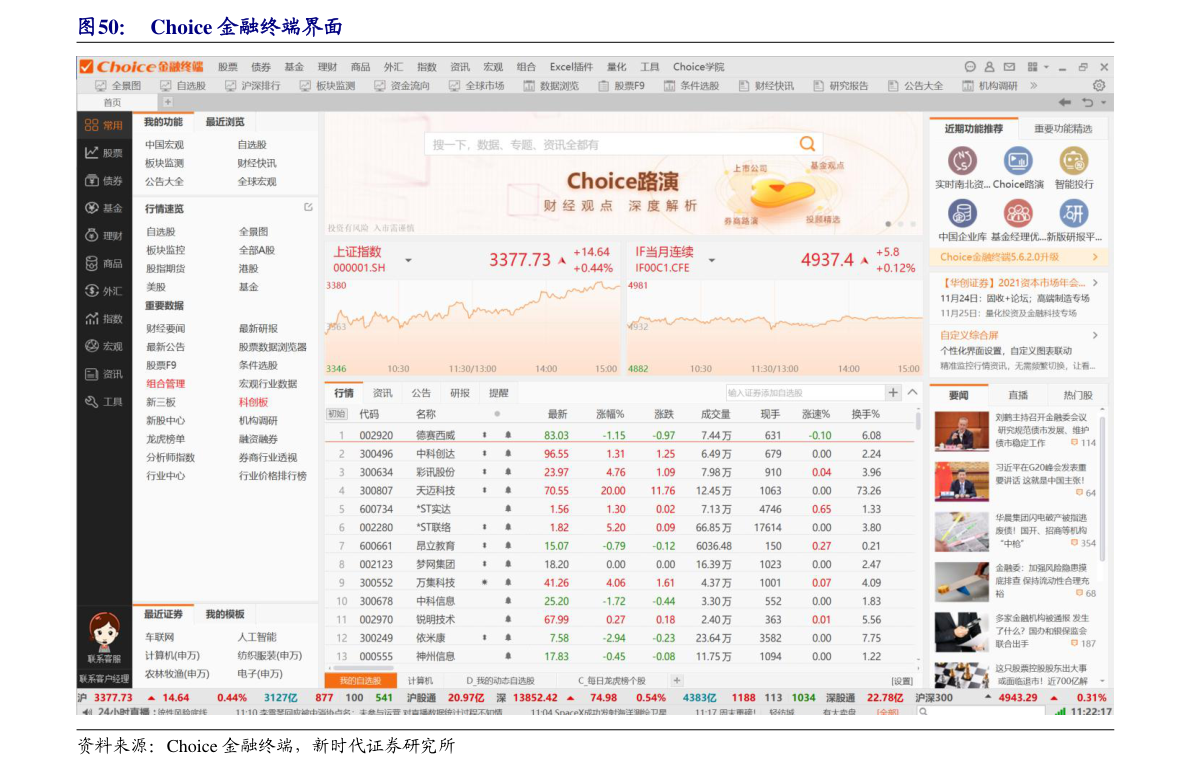Screen dimensions: 1191x775
Task: Open 中国企业库 feature icon
Action: [962, 214]
